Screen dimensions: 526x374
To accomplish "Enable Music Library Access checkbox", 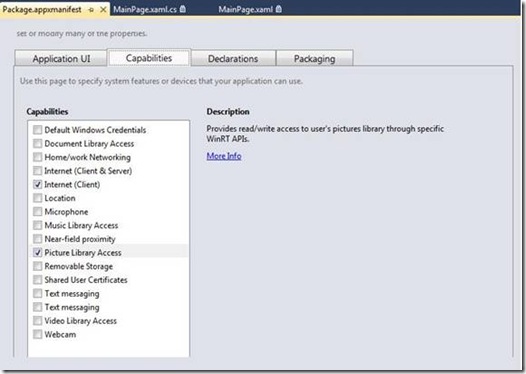I will point(38,225).
